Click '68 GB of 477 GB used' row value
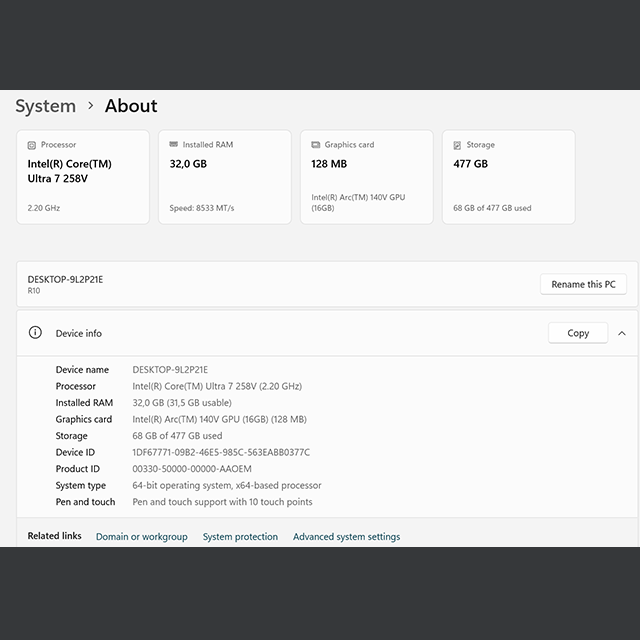 click(177, 436)
